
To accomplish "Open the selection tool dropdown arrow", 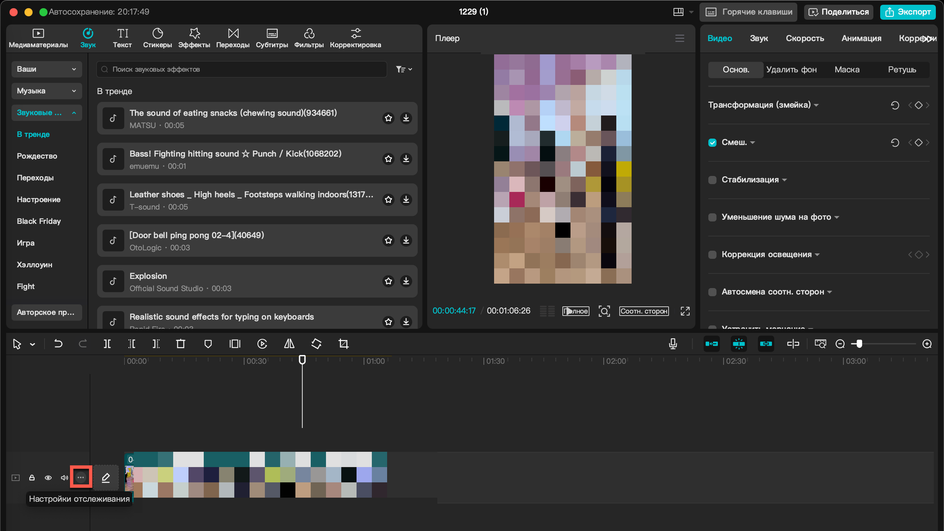I will coord(33,344).
